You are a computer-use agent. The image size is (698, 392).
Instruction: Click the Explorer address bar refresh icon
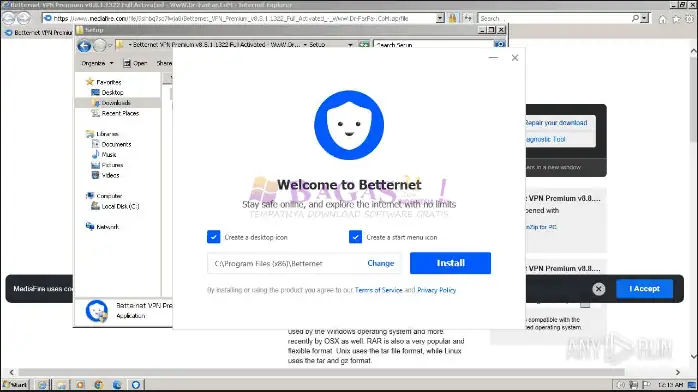(x=364, y=45)
